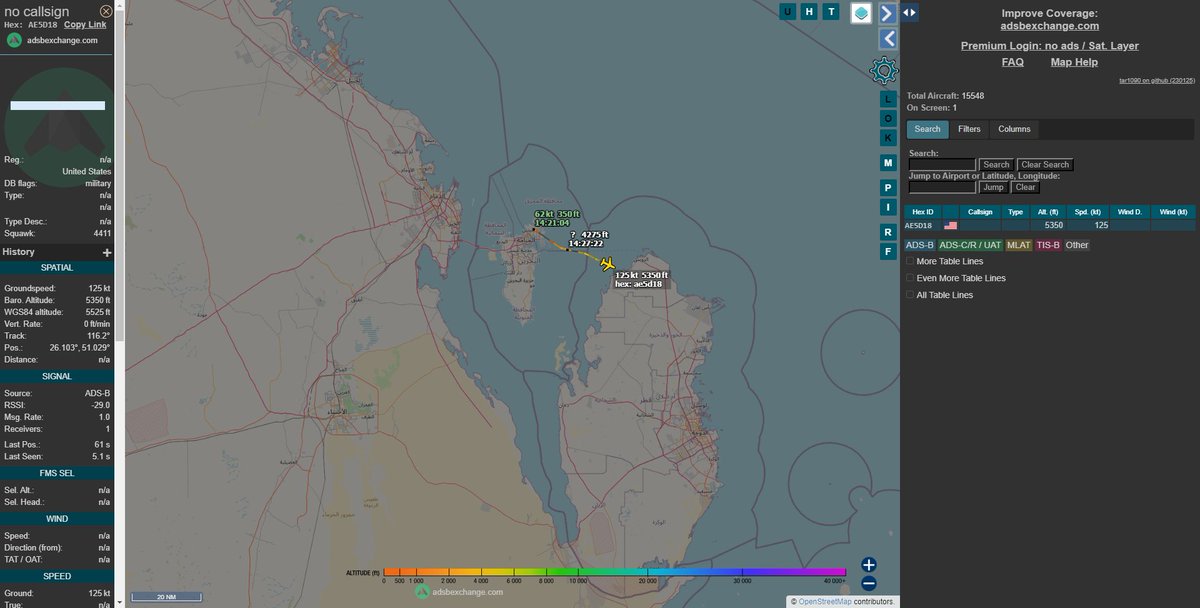Toggle the O map button

pyautogui.click(x=887, y=118)
